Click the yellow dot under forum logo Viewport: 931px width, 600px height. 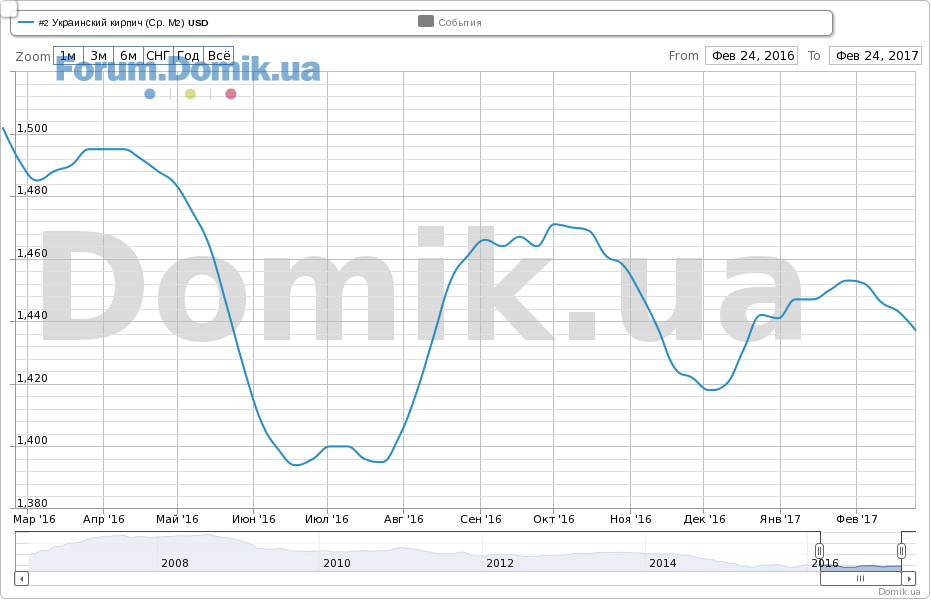pos(190,94)
